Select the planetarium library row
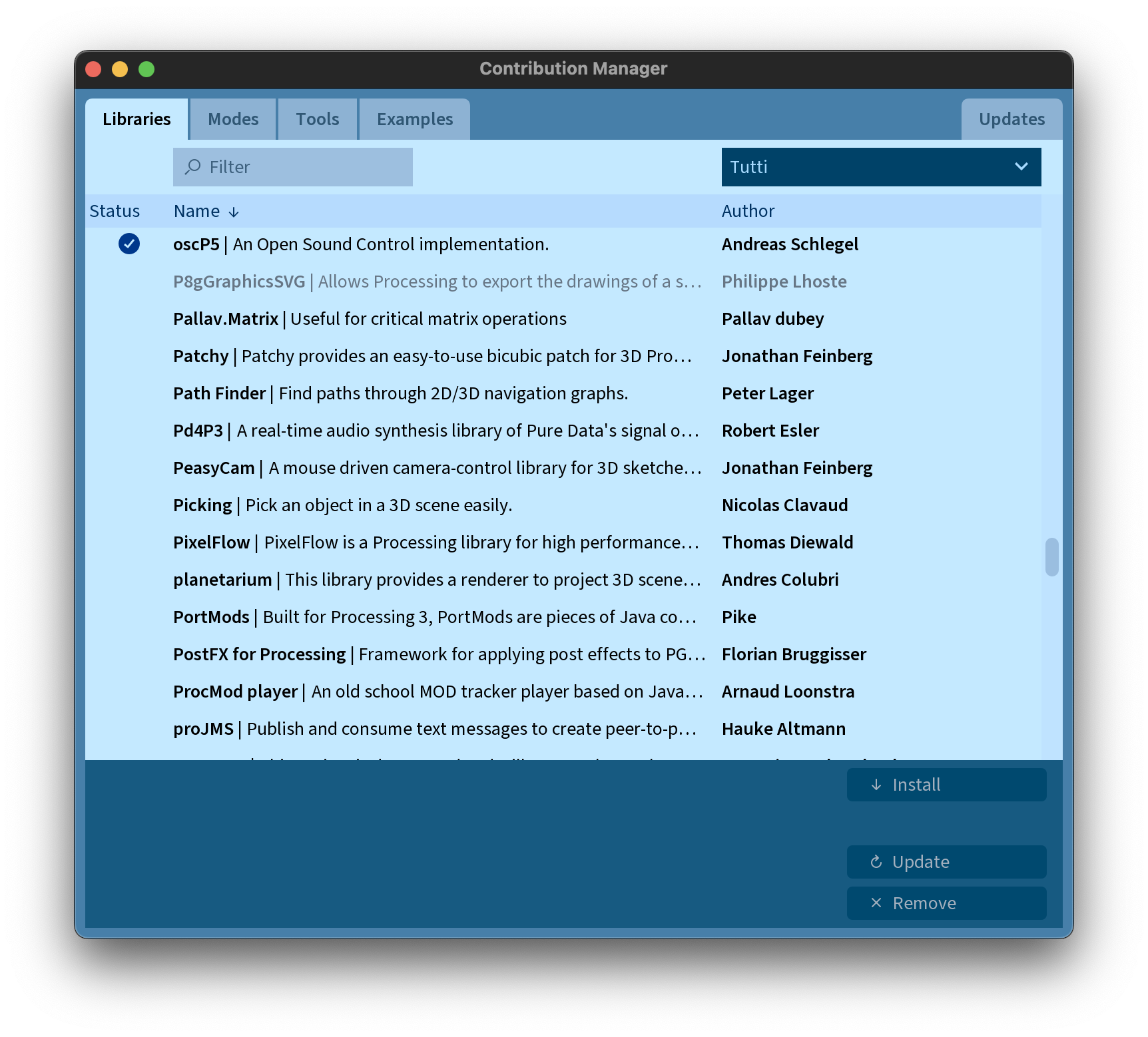 (x=563, y=580)
